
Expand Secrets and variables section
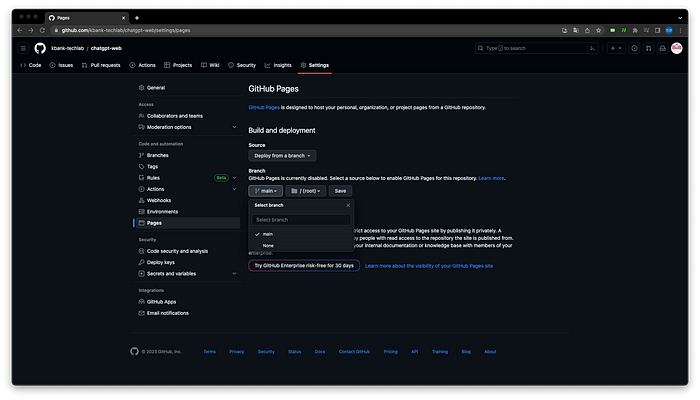coord(170,273)
